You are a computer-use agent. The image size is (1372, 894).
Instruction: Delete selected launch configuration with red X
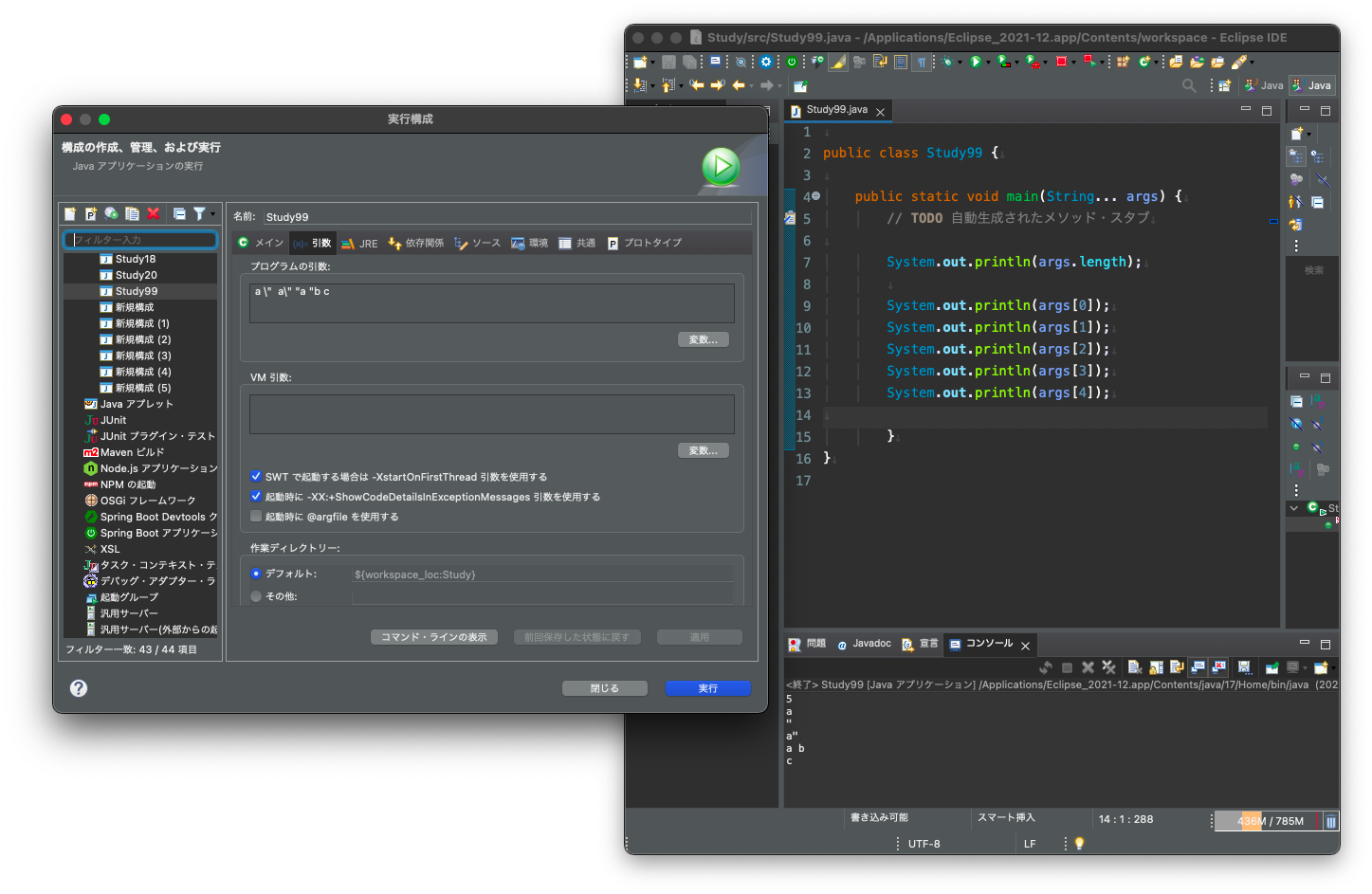(154, 214)
